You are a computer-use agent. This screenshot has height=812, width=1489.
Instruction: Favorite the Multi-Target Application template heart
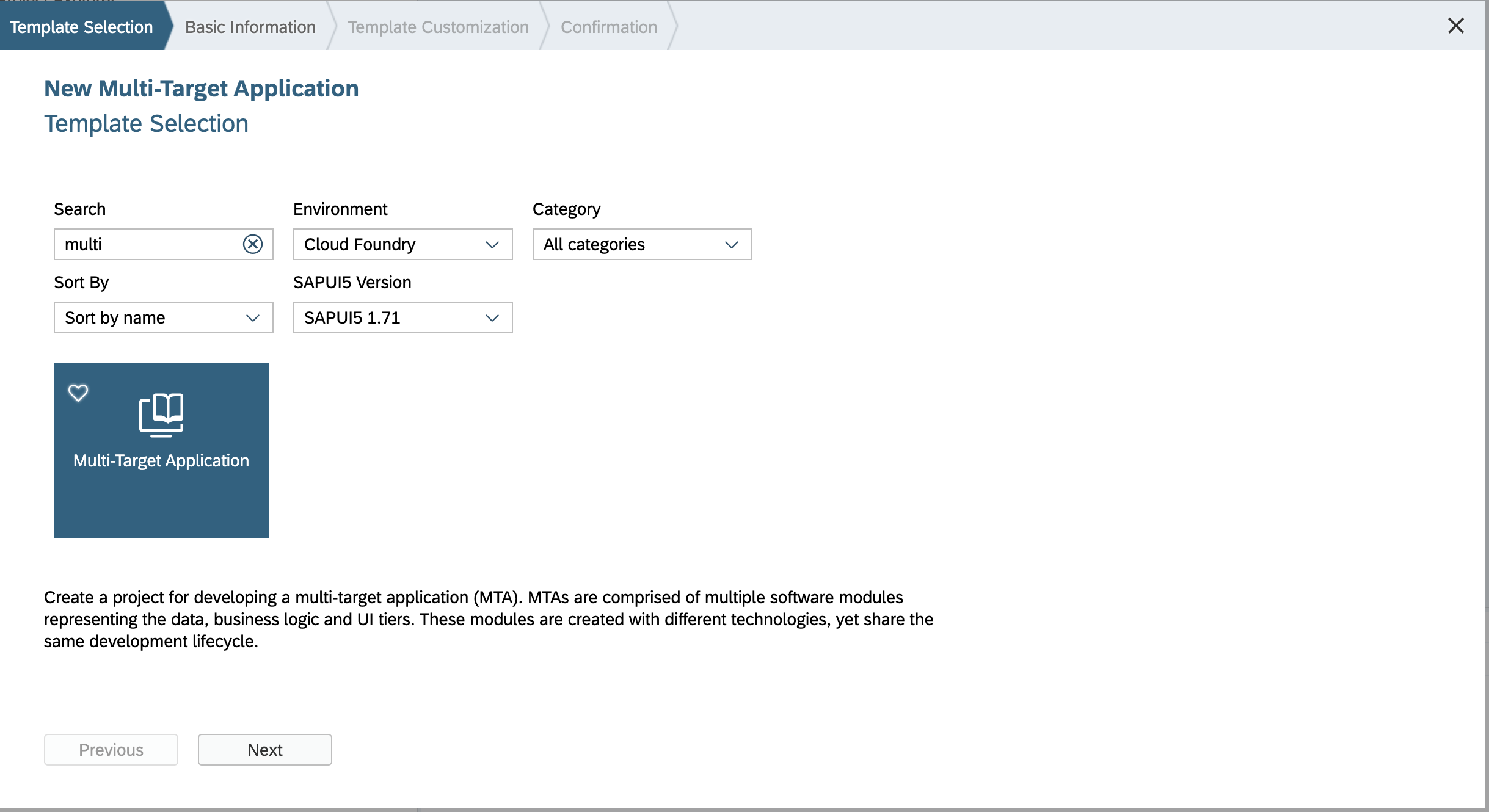click(78, 392)
